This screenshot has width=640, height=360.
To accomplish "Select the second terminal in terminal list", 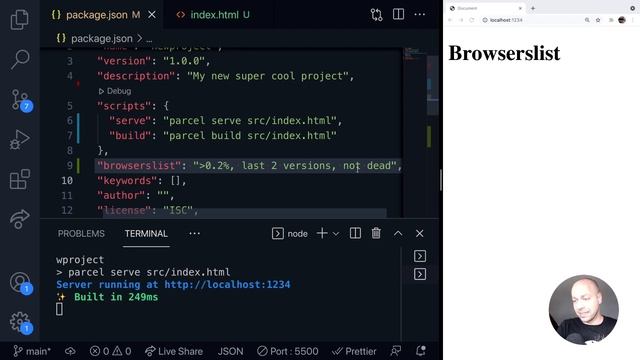I will [420, 274].
